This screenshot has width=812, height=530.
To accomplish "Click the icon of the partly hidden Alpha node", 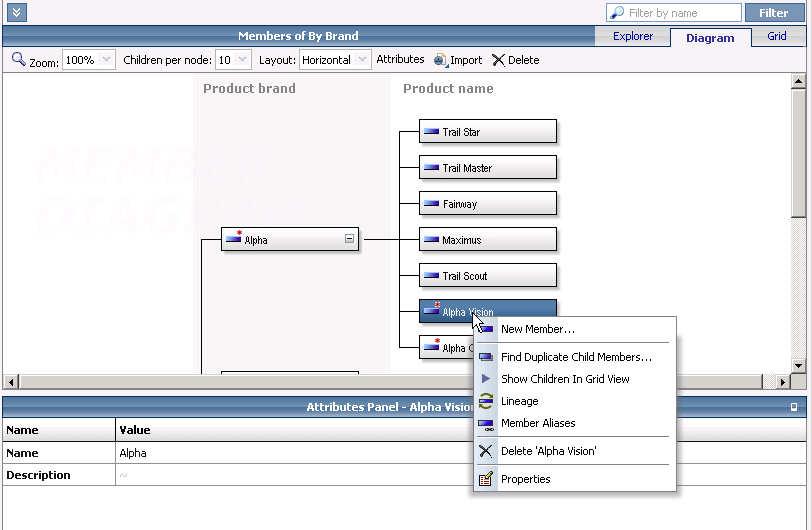I will 431,346.
